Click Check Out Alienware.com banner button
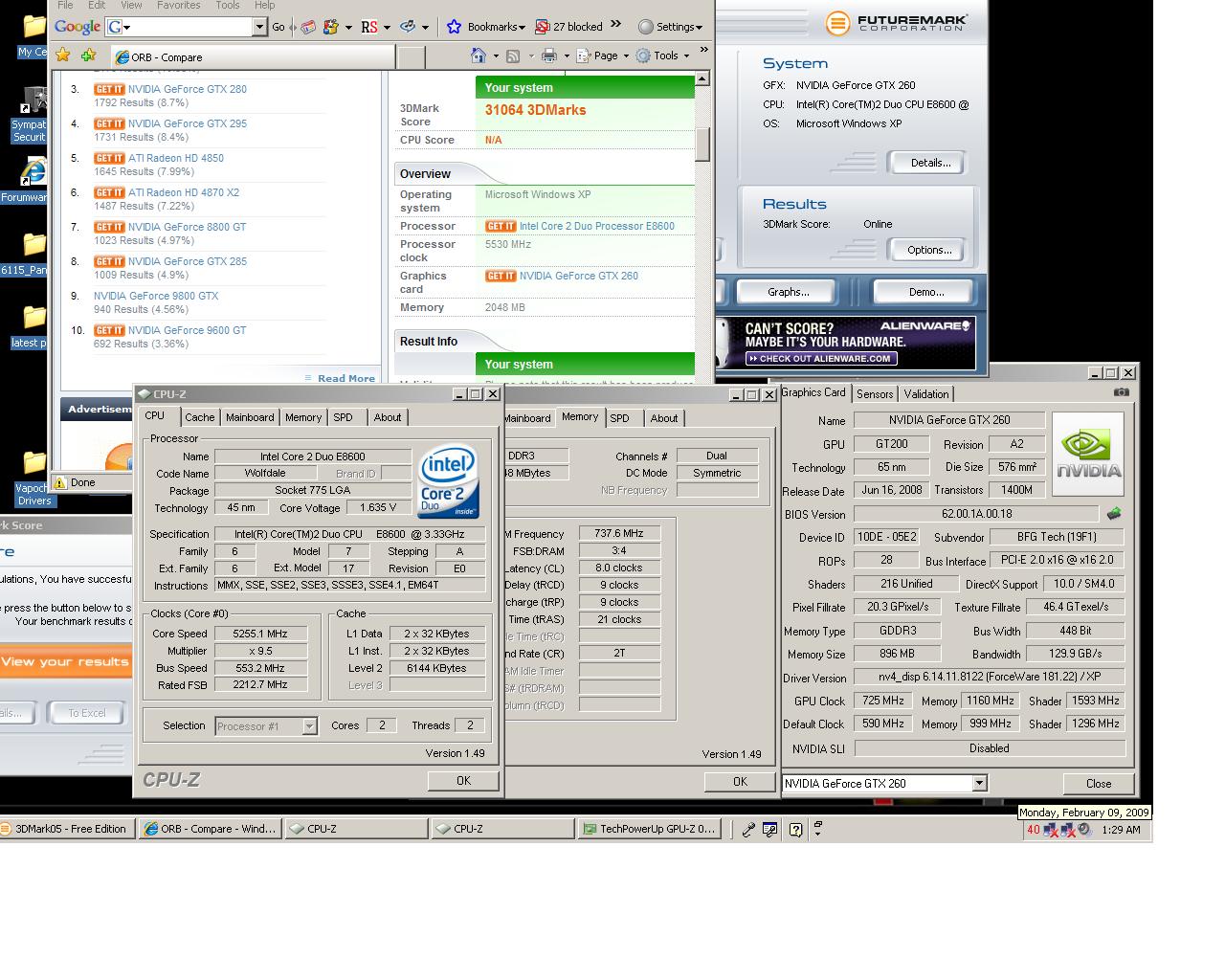The height and width of the screenshot is (980, 1225). tap(820, 359)
